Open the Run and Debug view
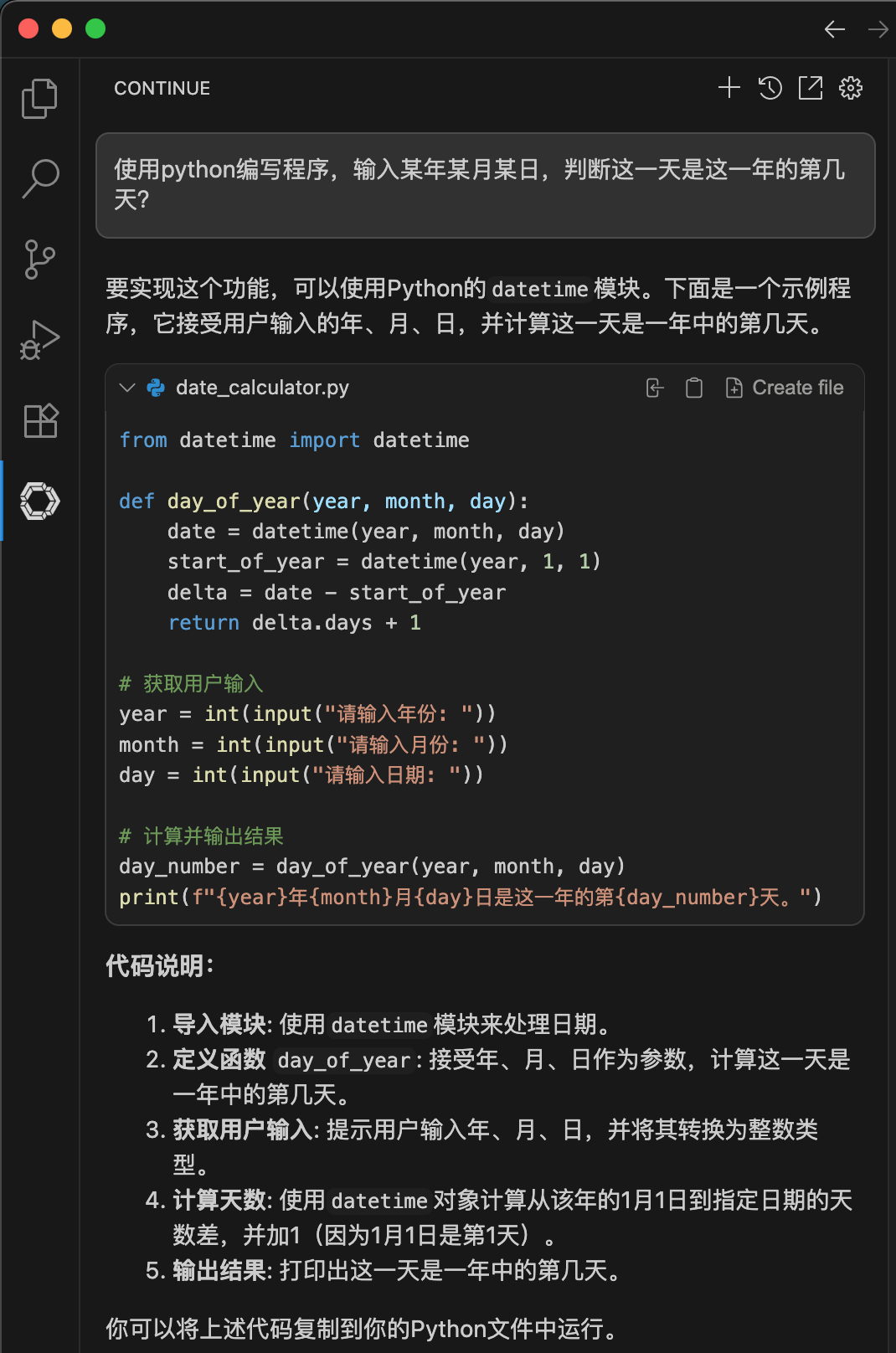The height and width of the screenshot is (1353, 896). point(39,340)
